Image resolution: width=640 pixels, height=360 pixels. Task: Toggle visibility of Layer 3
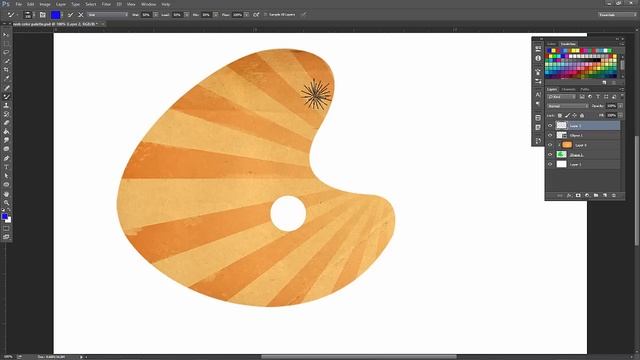coord(550,145)
